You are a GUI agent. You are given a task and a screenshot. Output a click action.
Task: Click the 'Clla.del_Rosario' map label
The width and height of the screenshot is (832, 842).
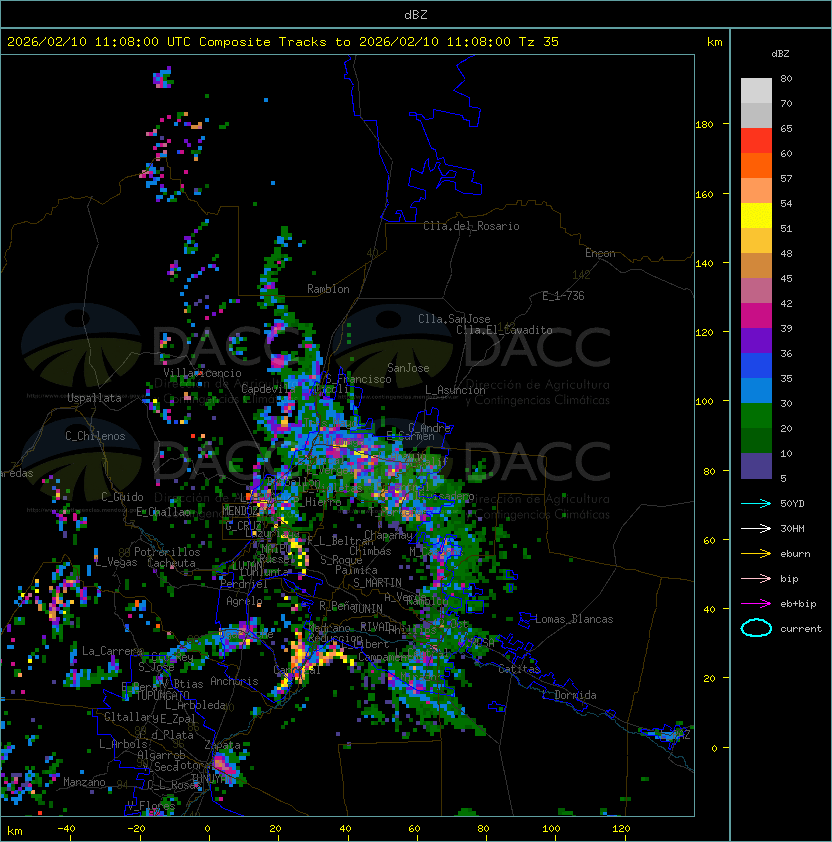(x=471, y=226)
